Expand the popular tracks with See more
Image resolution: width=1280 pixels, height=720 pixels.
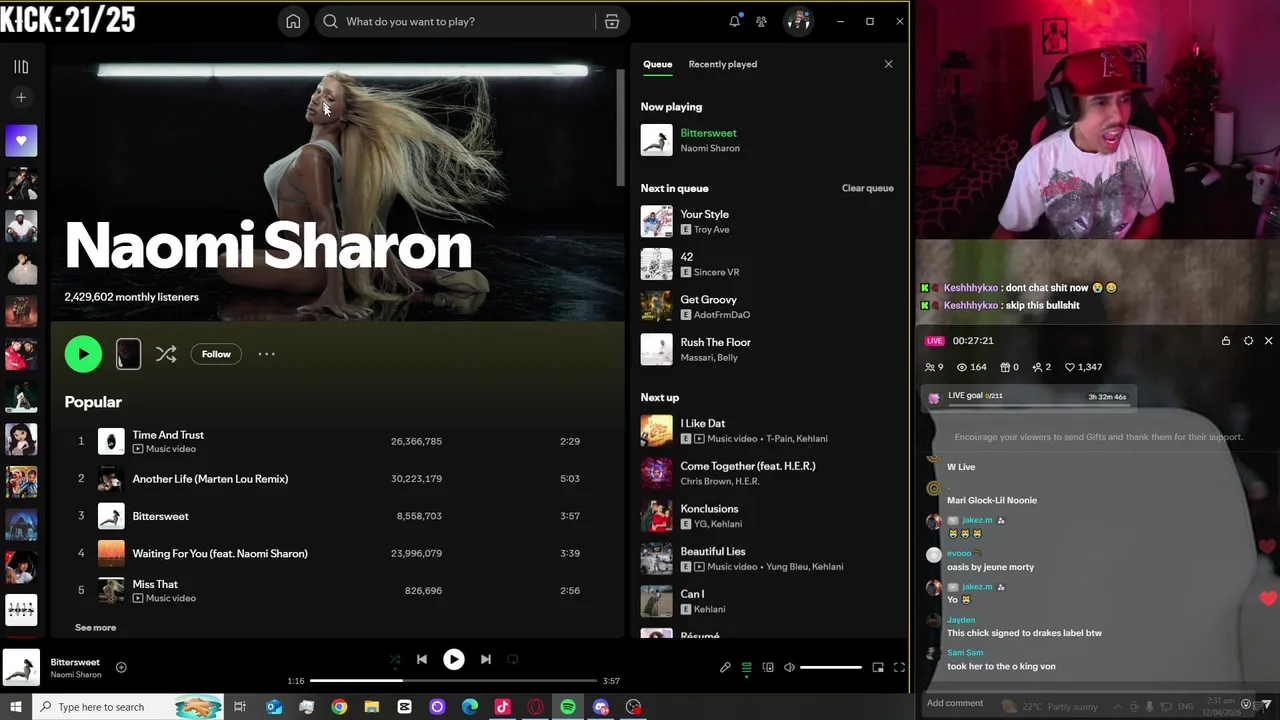96,627
